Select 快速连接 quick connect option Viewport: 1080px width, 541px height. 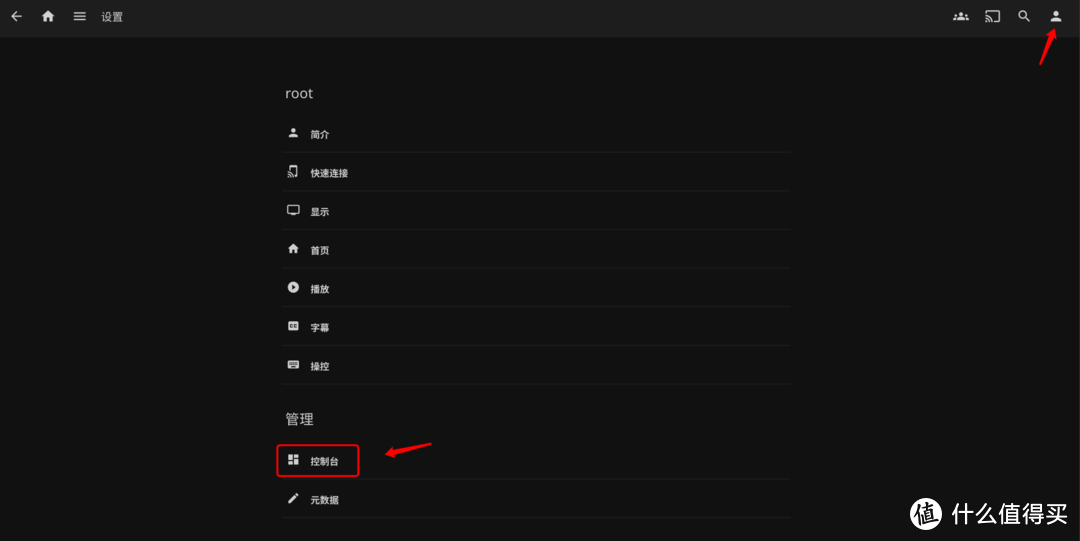[329, 173]
